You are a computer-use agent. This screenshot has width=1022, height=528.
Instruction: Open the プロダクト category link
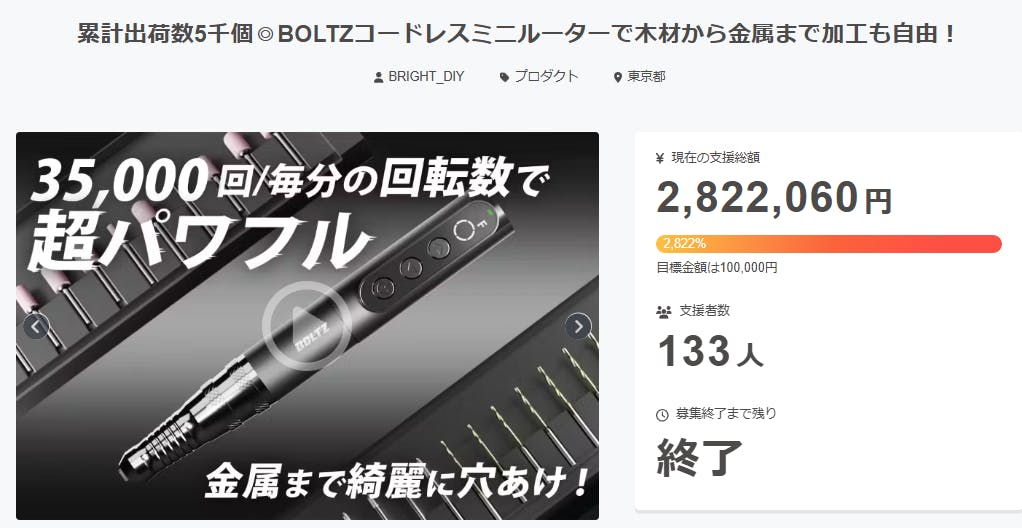546,76
